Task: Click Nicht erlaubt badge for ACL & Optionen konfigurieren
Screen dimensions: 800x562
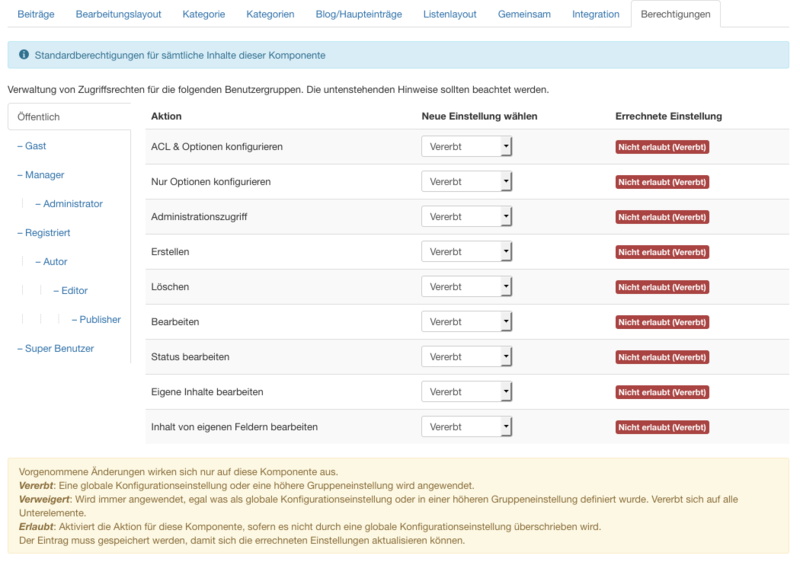Action: 662,147
